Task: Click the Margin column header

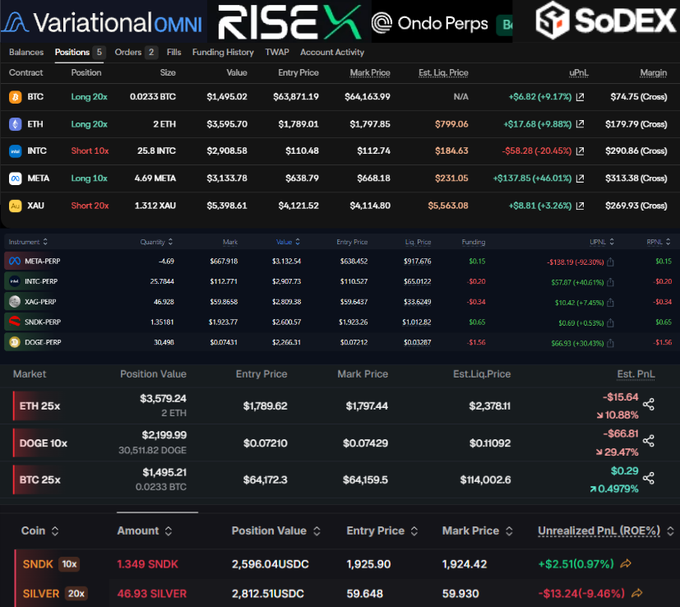Action: click(x=653, y=73)
